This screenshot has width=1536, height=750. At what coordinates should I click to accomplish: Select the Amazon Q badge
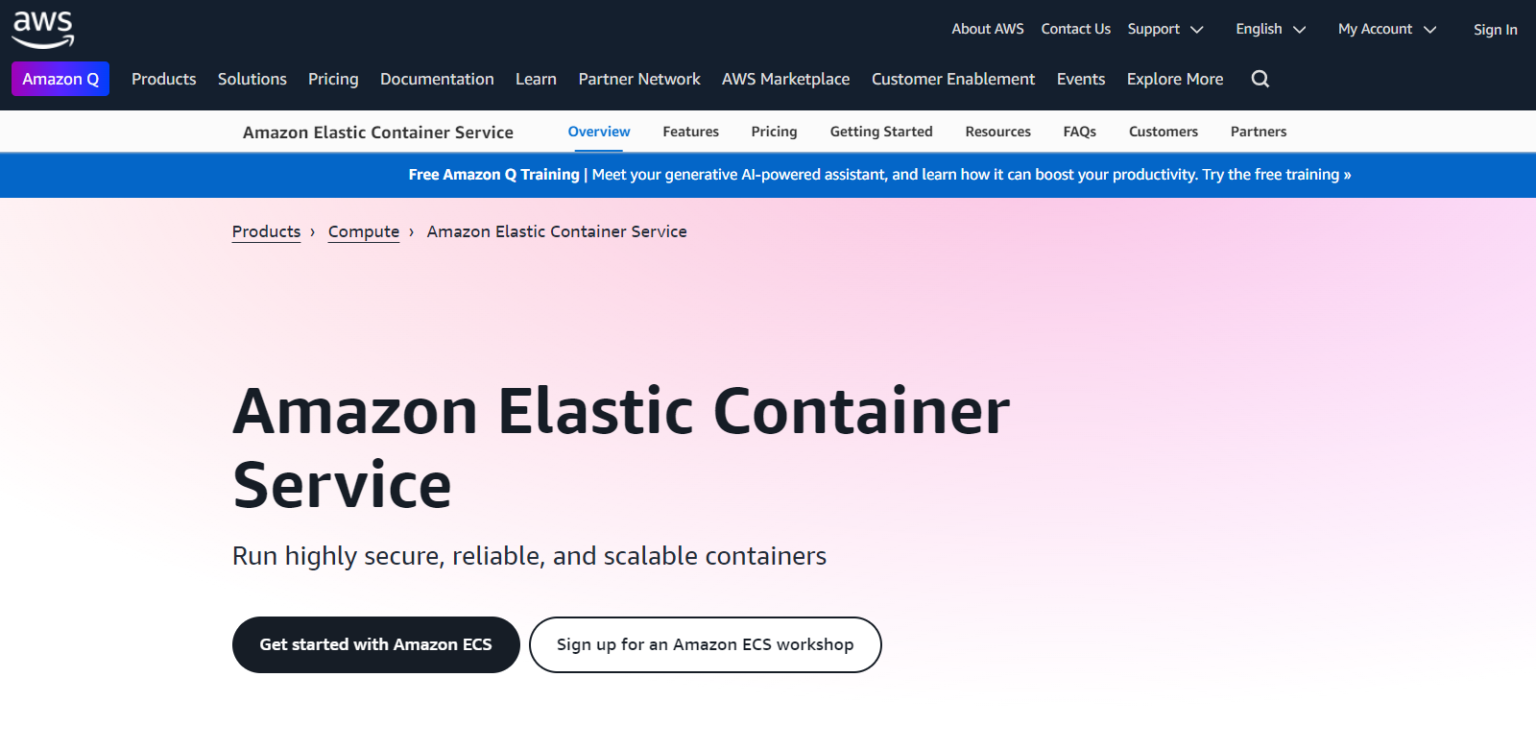pyautogui.click(x=60, y=78)
